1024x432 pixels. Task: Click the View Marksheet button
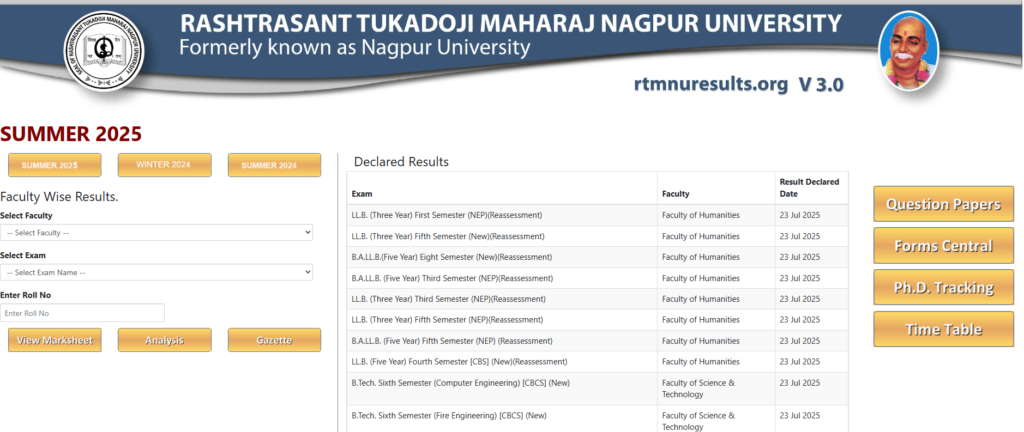pos(55,340)
